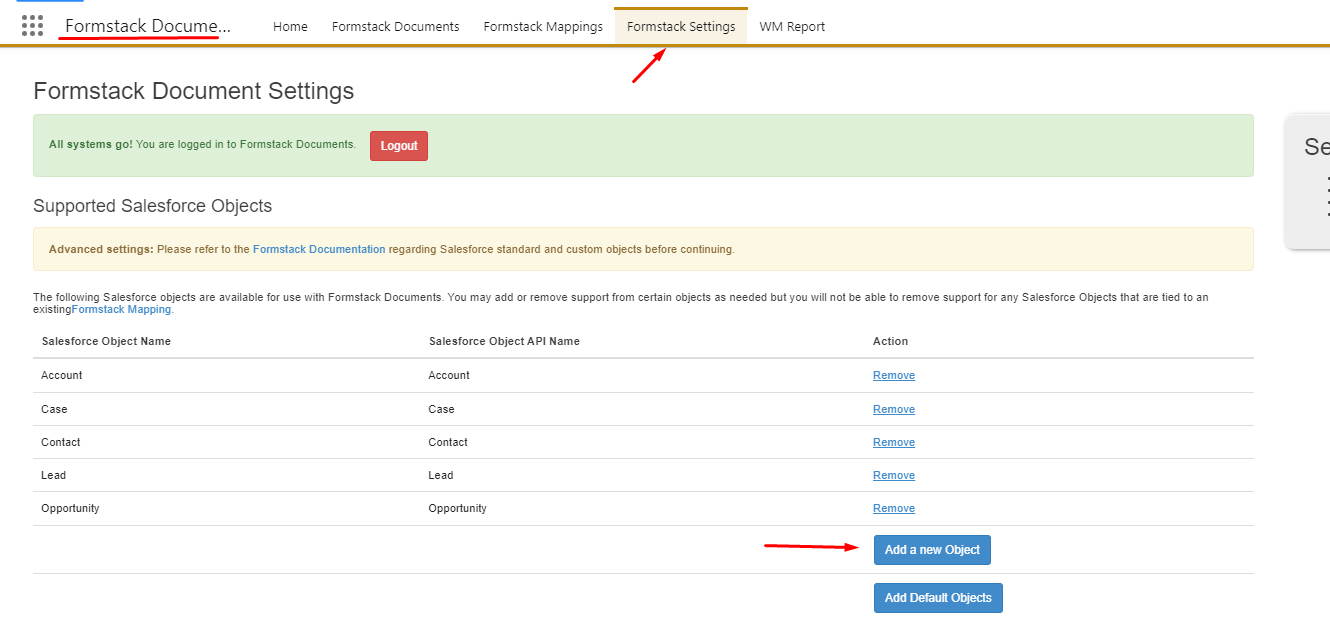Open the Formstack Documentation link
Screen dimensions: 1330x620
[x=318, y=249]
